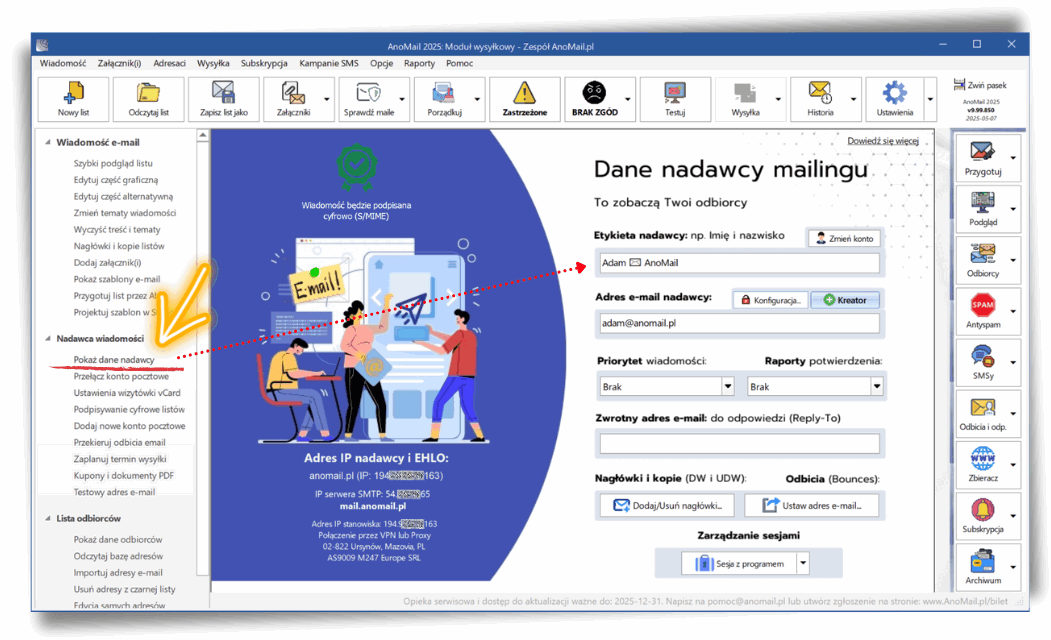This screenshot has height=640, width=1051.
Task: Collapse the Nadawca wiadomości tree section
Action: tap(48, 338)
